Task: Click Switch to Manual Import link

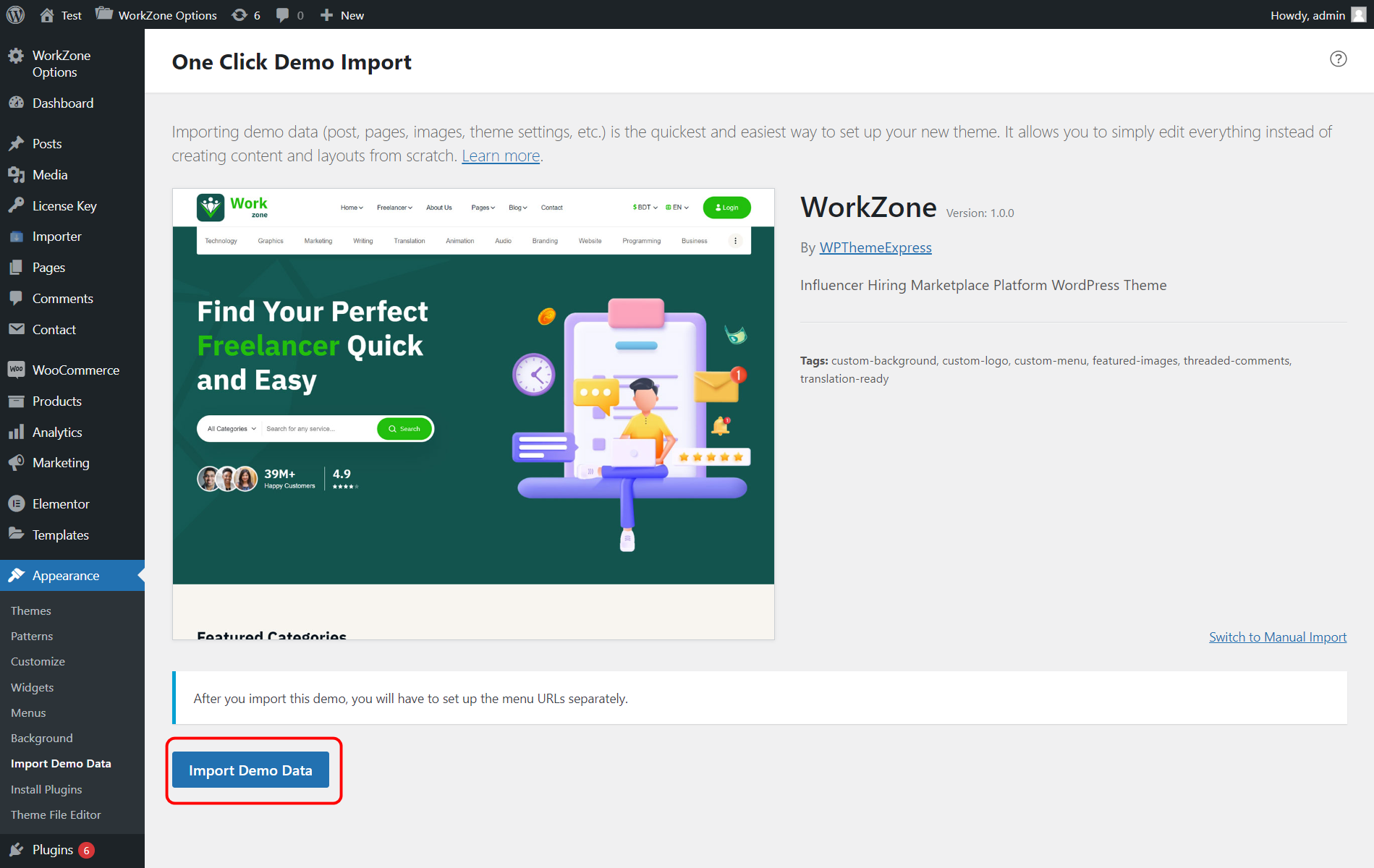Action: click(x=1278, y=637)
